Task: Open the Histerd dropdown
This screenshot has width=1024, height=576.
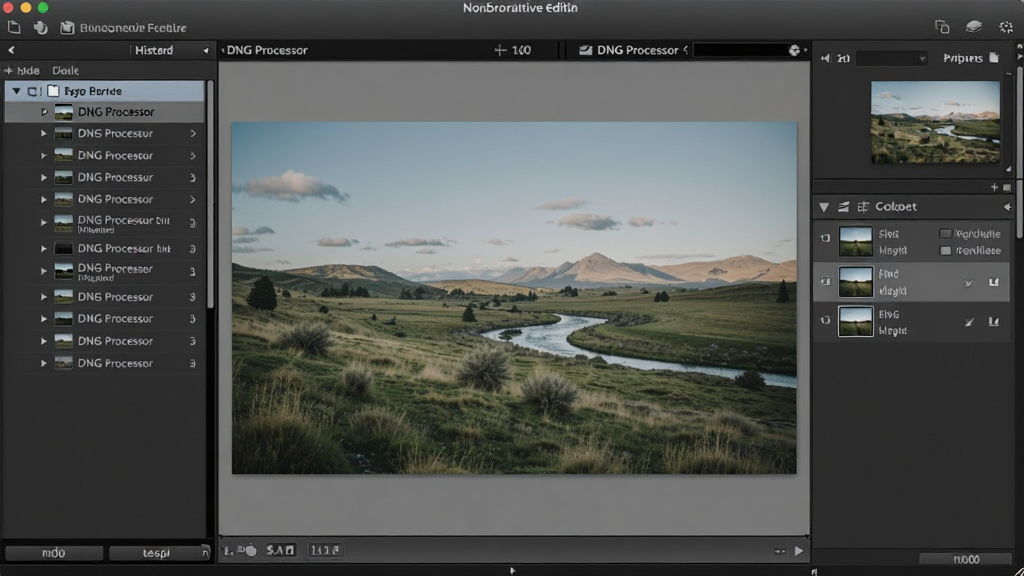Action: pos(170,50)
